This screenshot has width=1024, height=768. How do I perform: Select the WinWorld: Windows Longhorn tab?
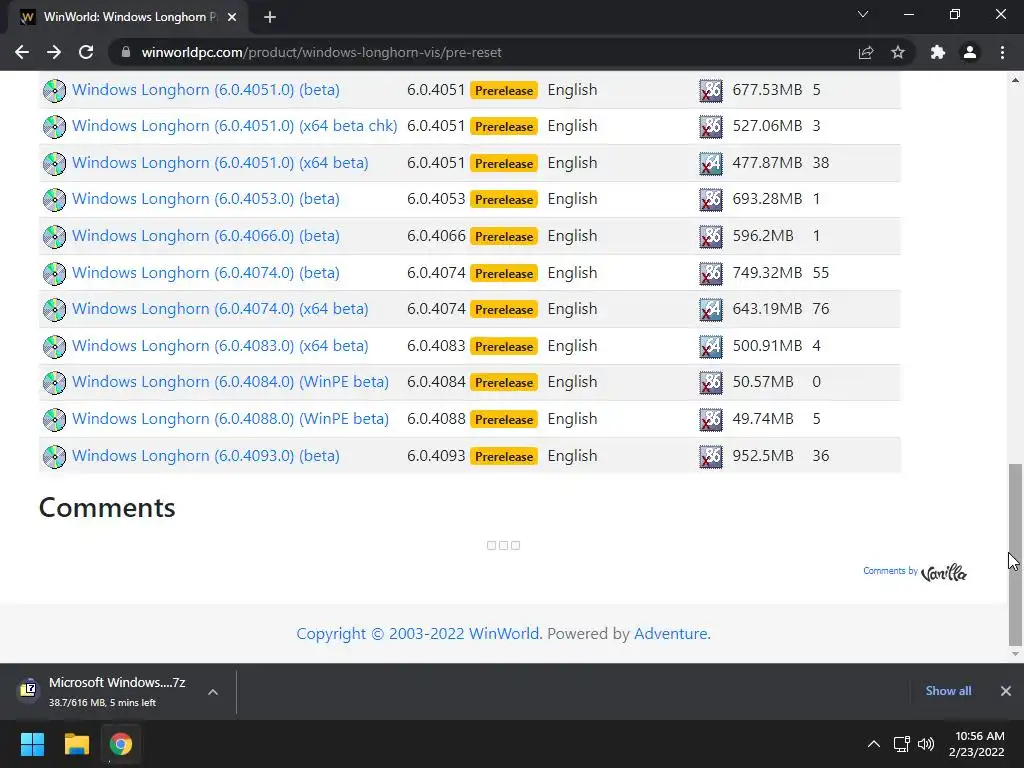coord(129,17)
